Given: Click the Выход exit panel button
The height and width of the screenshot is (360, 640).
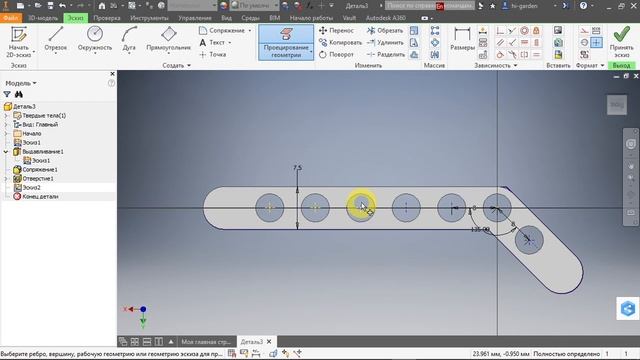Looking at the screenshot, I should tap(621, 65).
